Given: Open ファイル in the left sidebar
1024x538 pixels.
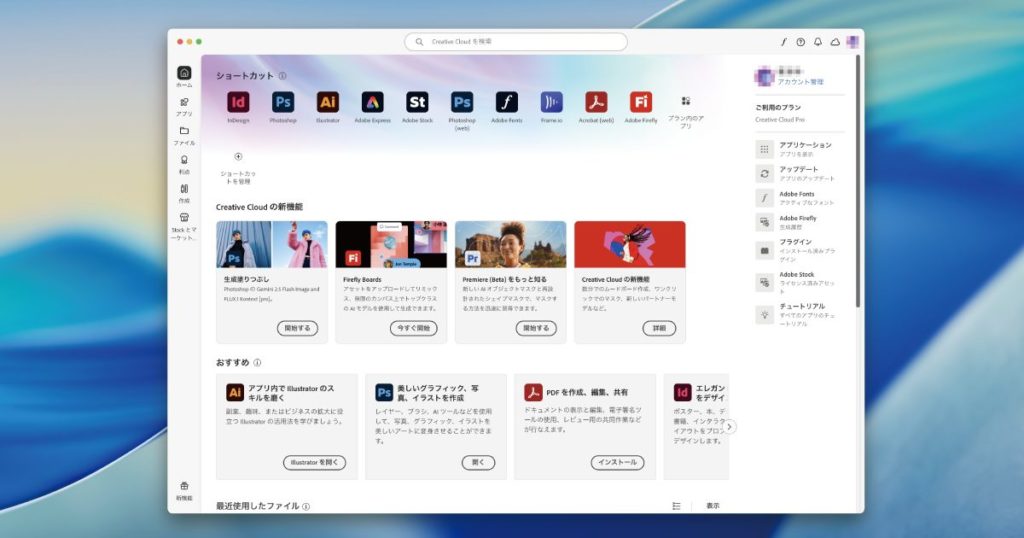Looking at the screenshot, I should click(184, 135).
